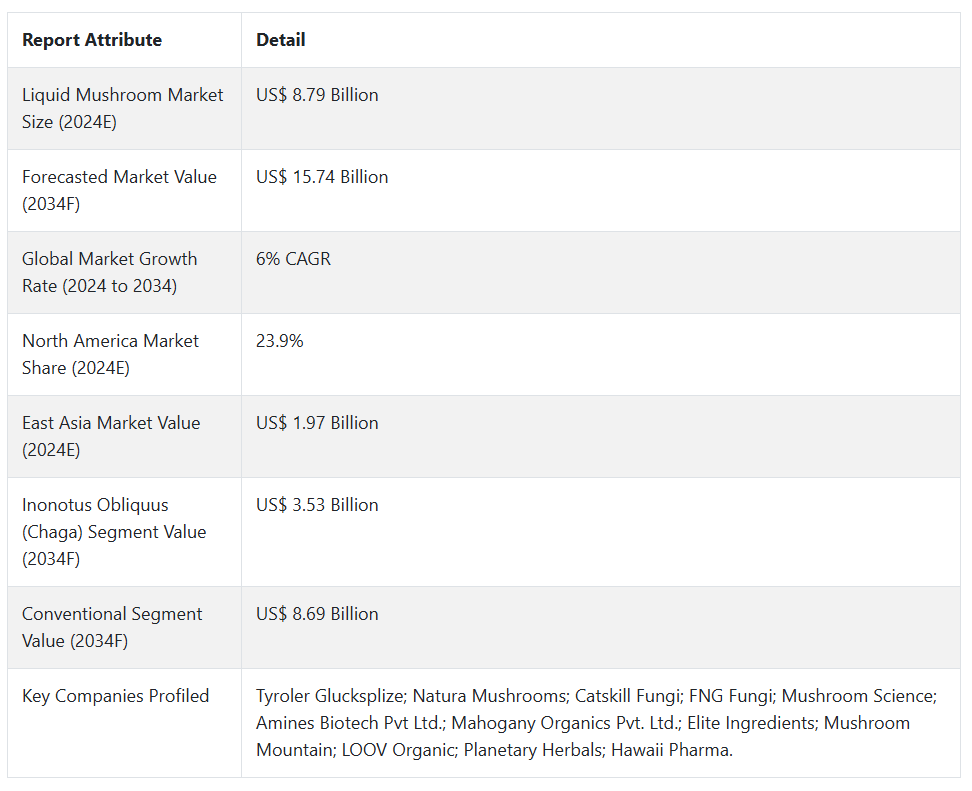972x791 pixels.
Task: Click the US$ 3.53 Billion value
Action: [317, 505]
